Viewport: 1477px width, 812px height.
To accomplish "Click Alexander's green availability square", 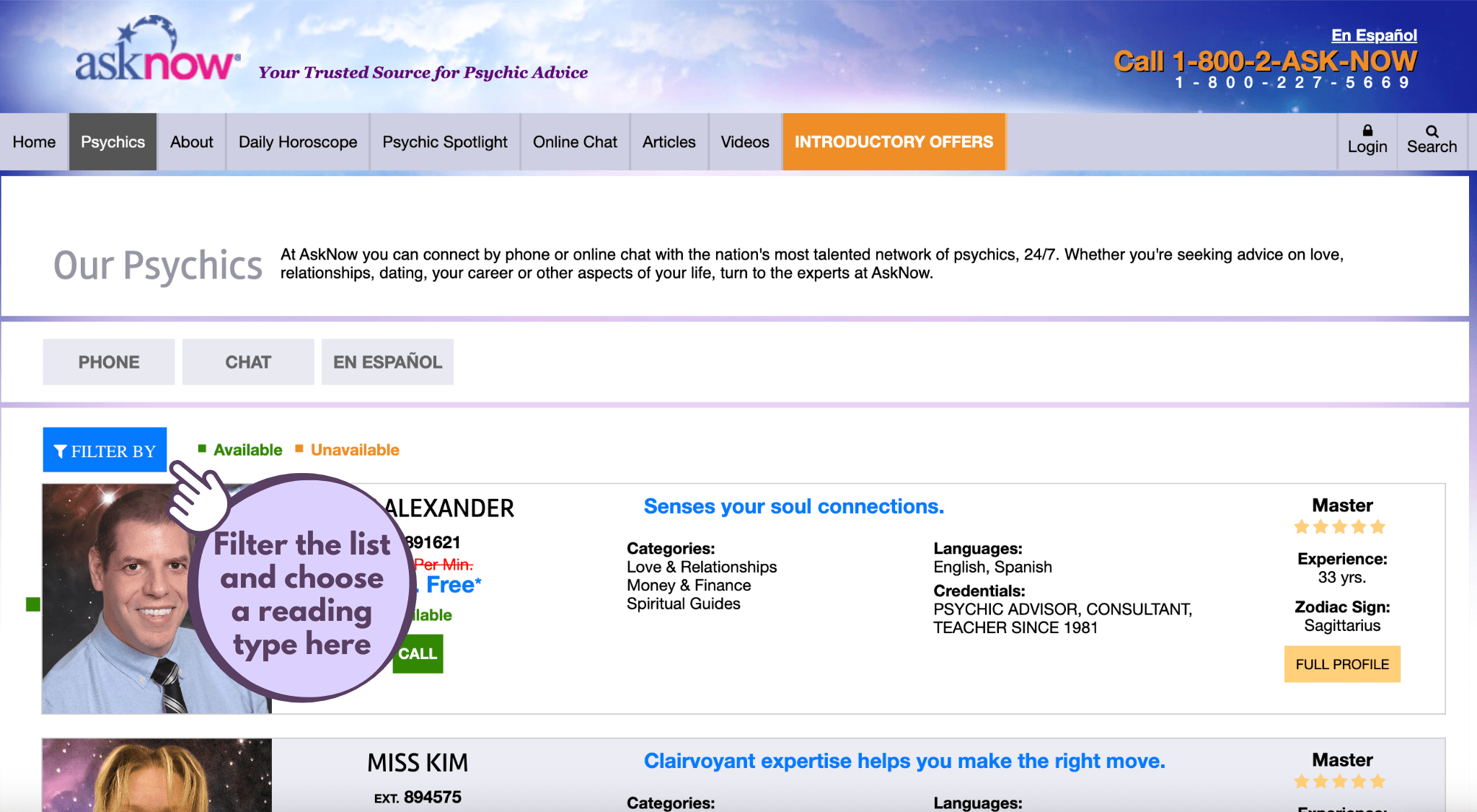I will click(x=33, y=604).
